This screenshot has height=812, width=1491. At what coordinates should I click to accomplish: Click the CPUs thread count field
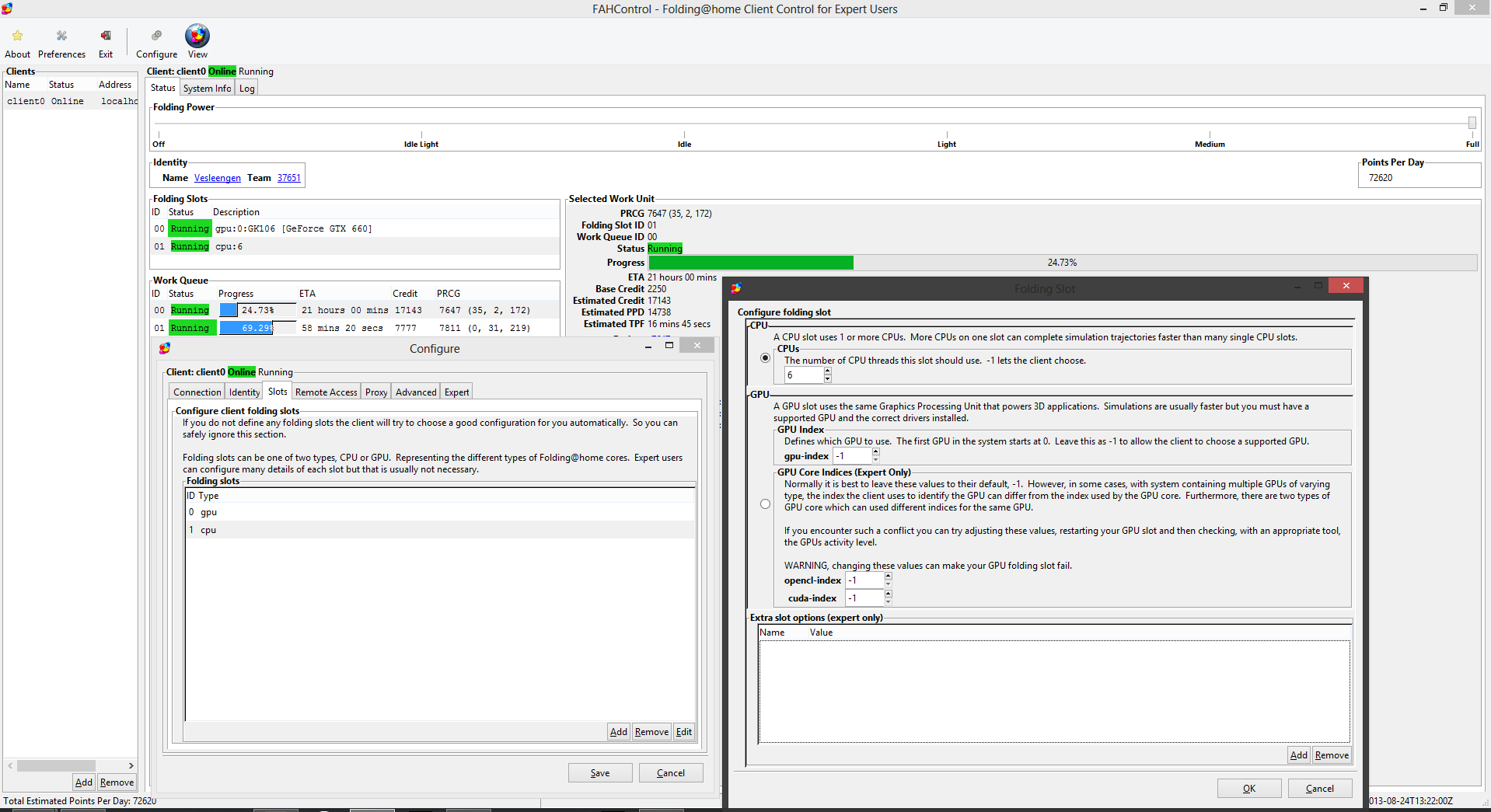click(x=804, y=375)
